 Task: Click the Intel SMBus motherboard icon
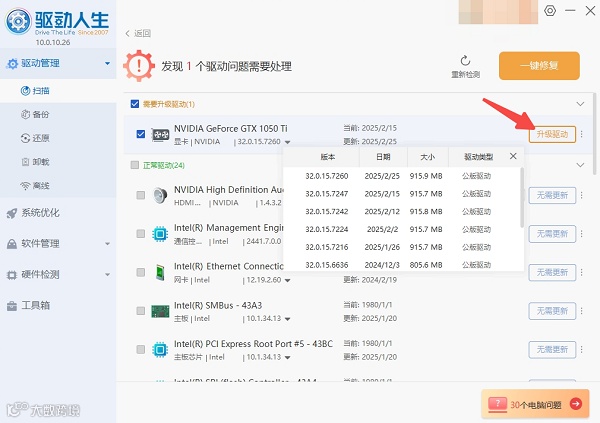(x=160, y=311)
